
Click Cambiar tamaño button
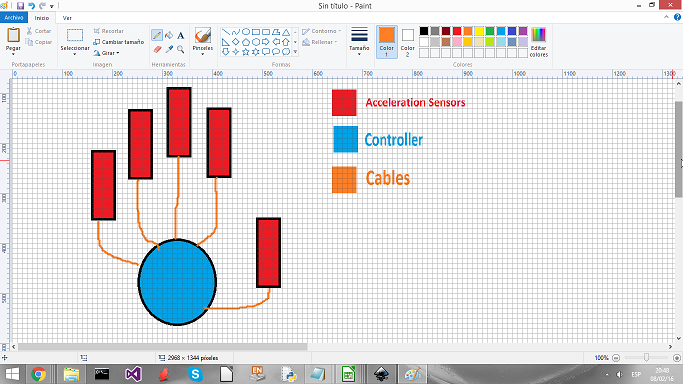[x=118, y=42]
